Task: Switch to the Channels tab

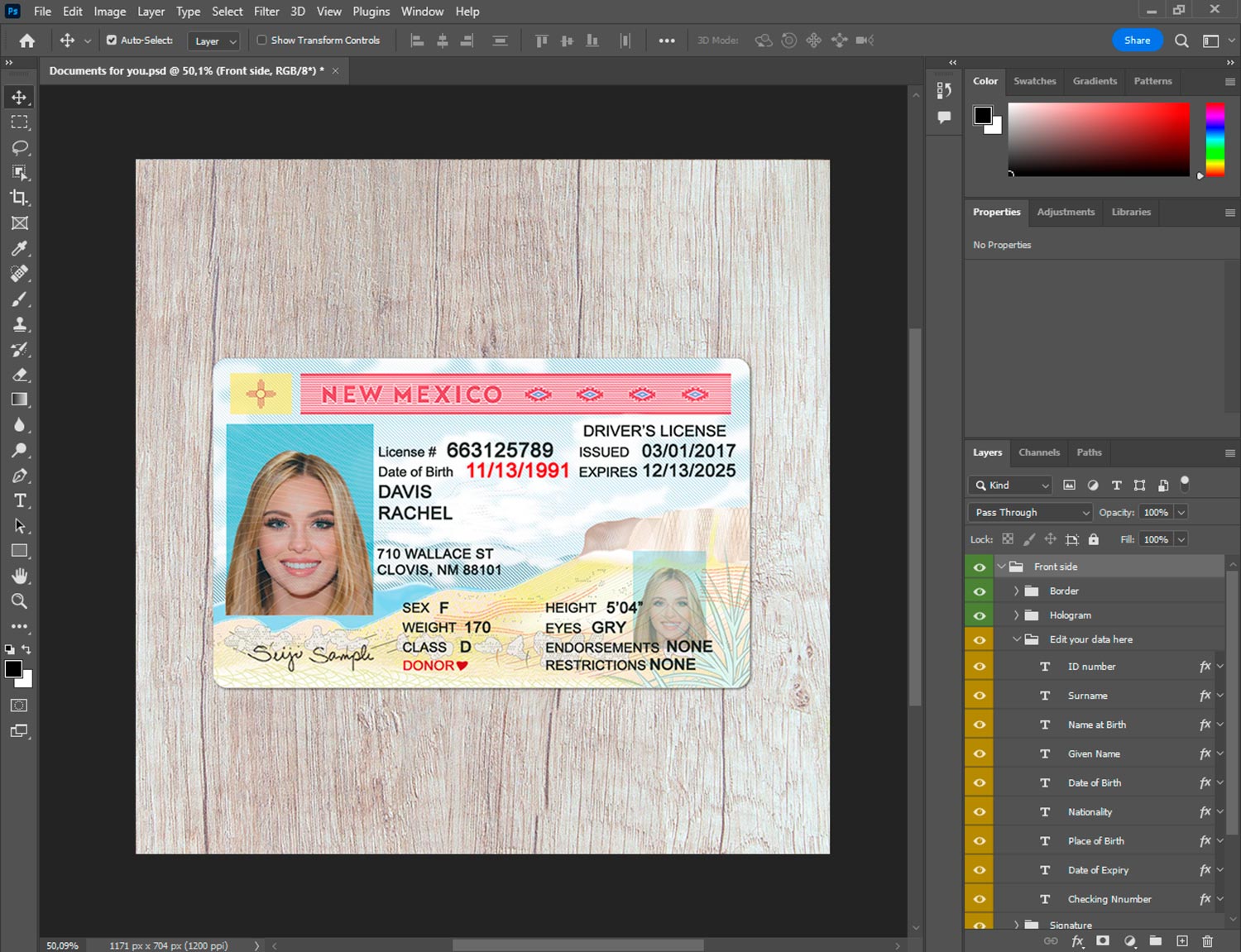Action: click(1038, 452)
